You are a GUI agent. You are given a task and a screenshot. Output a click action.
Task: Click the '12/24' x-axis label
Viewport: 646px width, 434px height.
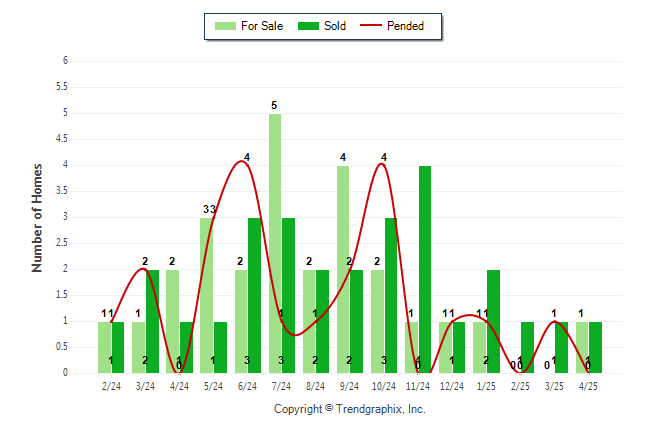tap(452, 386)
